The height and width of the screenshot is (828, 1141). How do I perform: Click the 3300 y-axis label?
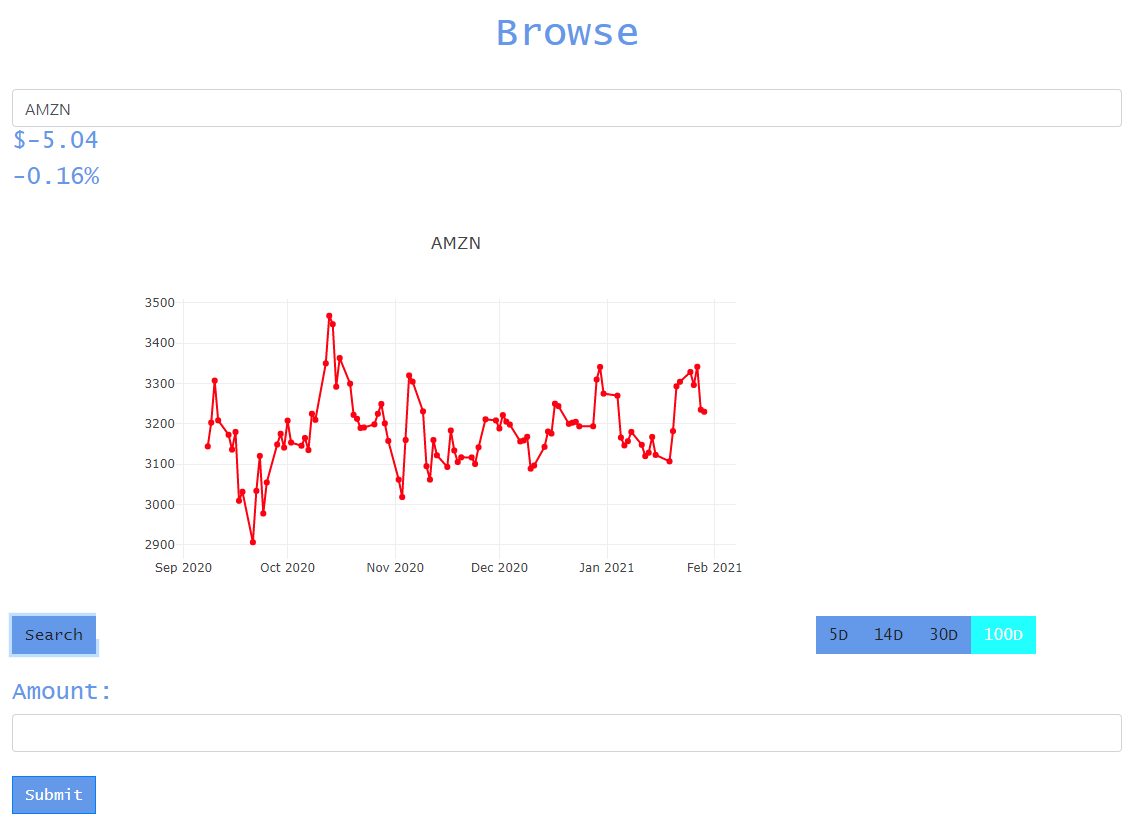coord(159,383)
